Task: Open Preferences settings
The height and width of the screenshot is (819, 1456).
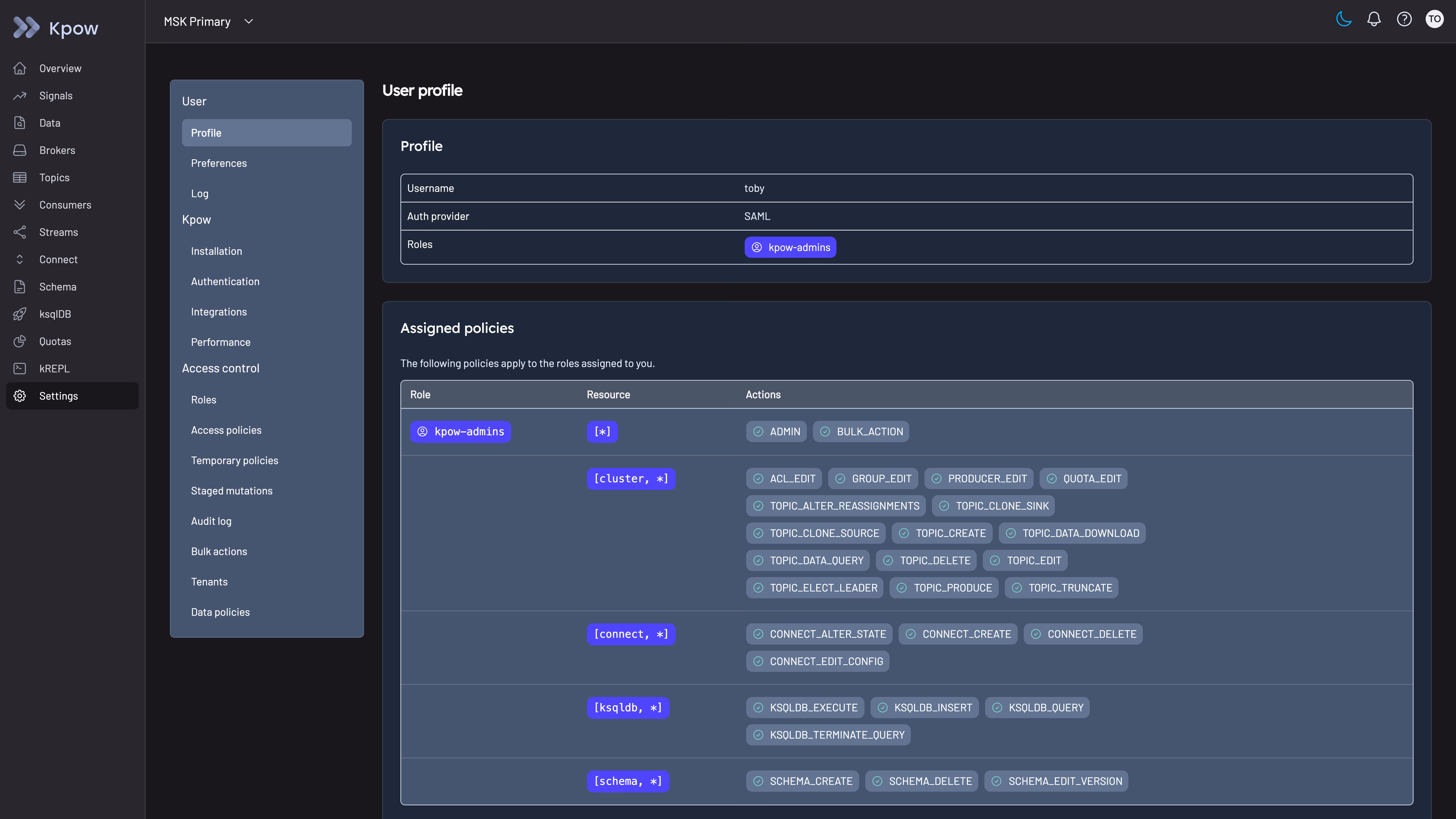Action: point(219,163)
